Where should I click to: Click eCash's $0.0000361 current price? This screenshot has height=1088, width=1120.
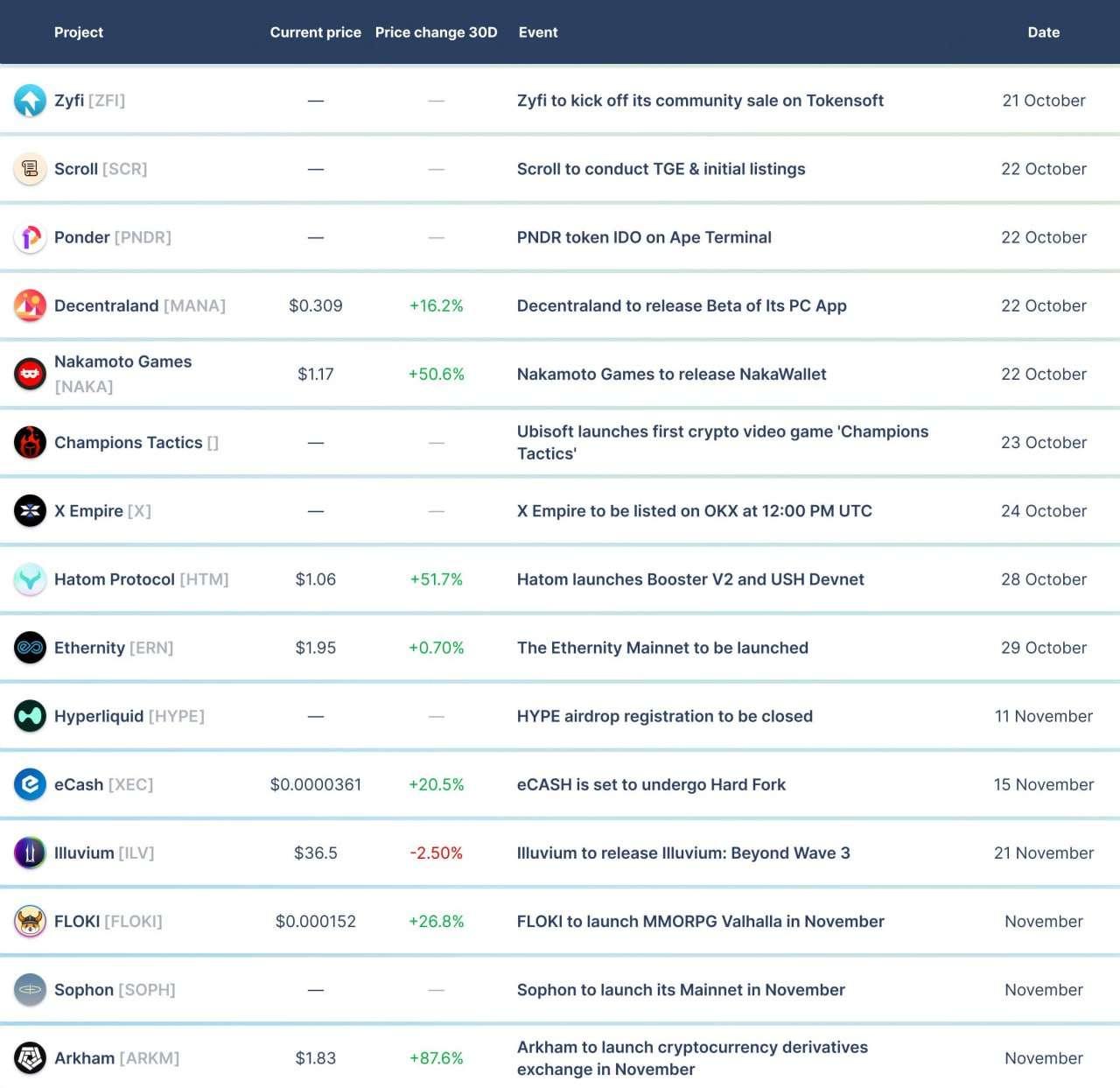point(316,784)
